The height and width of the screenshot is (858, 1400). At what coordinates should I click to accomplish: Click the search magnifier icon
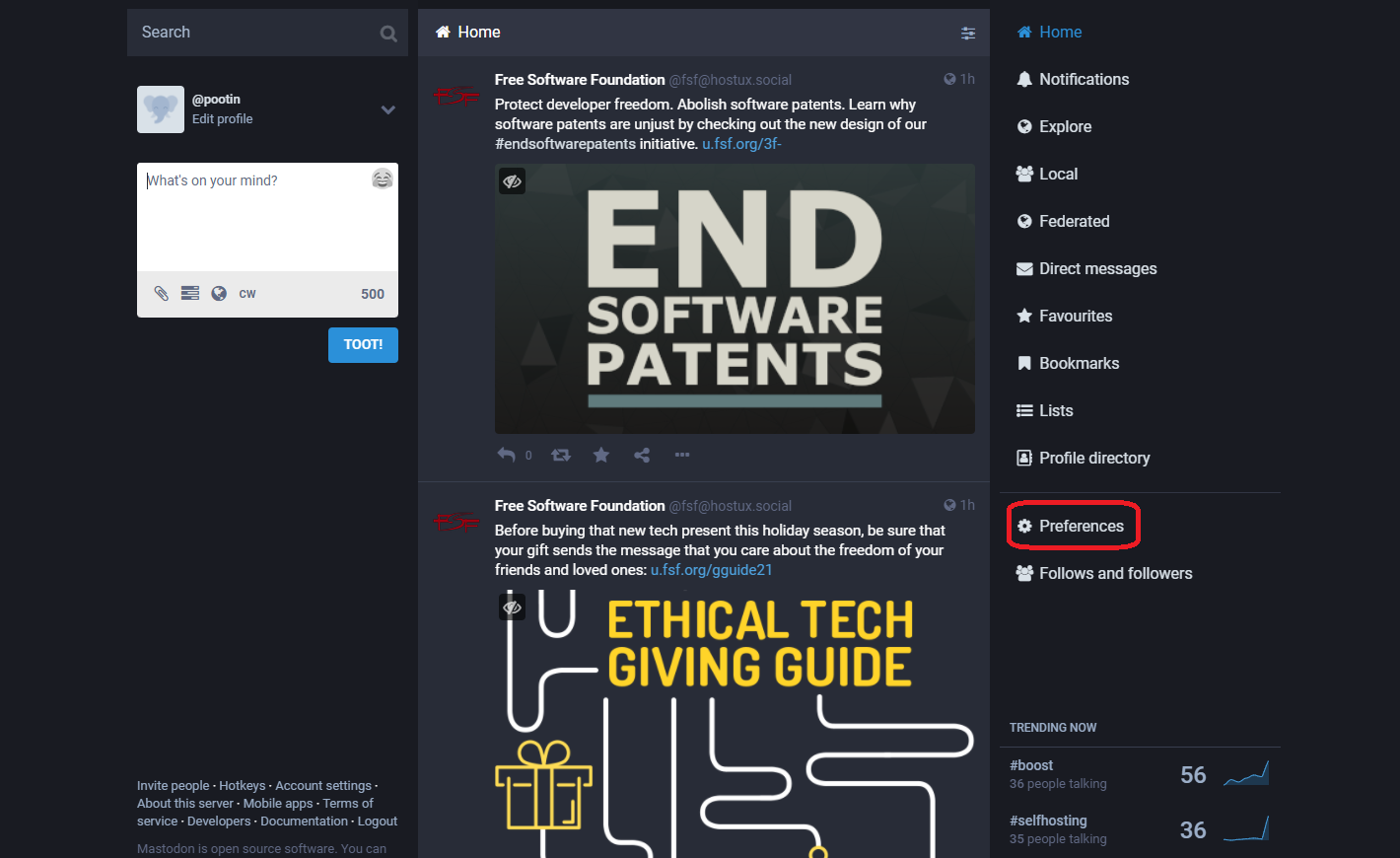[388, 34]
